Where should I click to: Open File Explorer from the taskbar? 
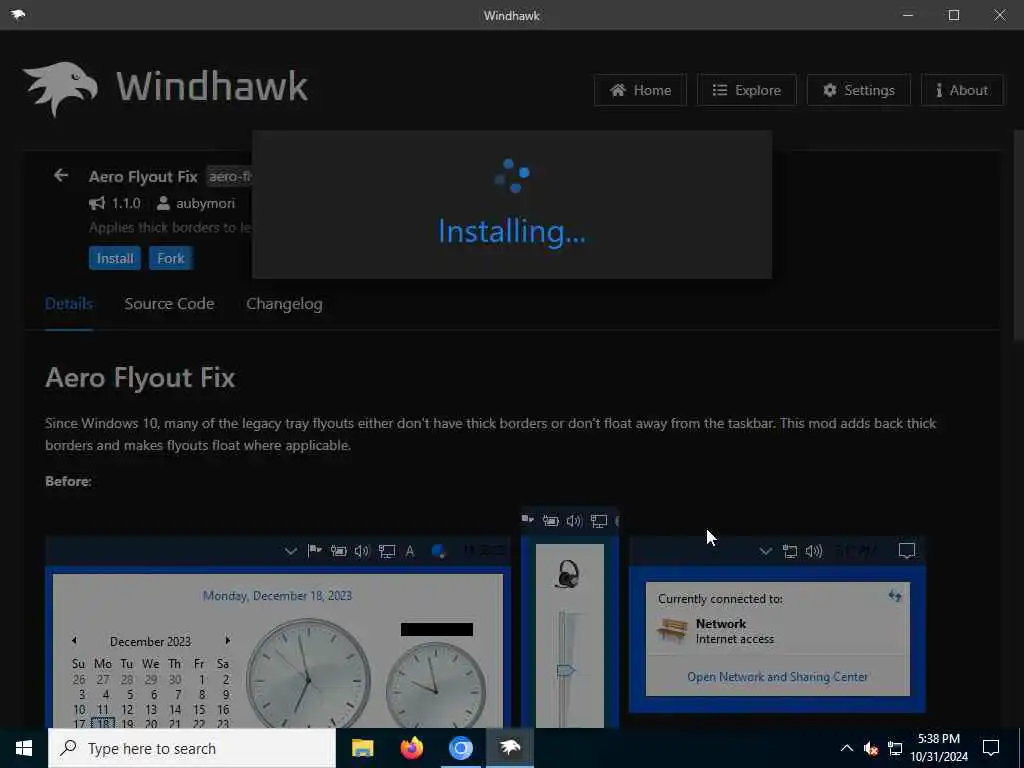pyautogui.click(x=362, y=748)
